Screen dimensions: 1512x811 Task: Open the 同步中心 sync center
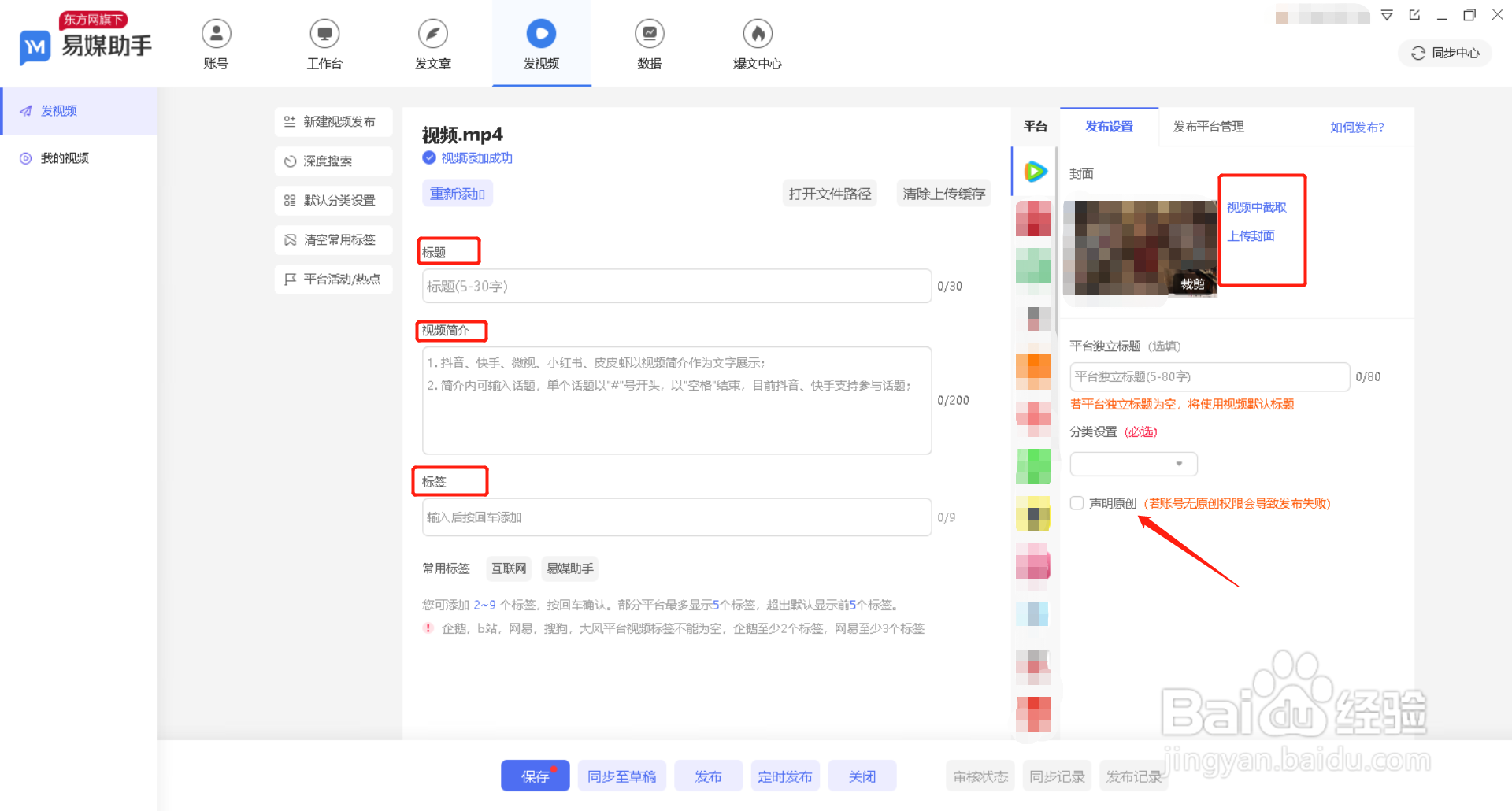point(1443,53)
